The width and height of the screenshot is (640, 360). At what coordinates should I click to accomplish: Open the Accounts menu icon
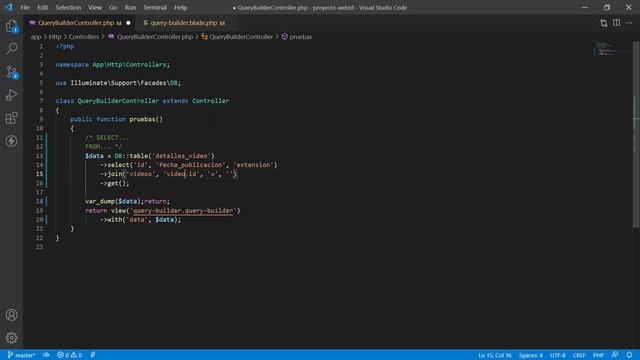coord(11,315)
